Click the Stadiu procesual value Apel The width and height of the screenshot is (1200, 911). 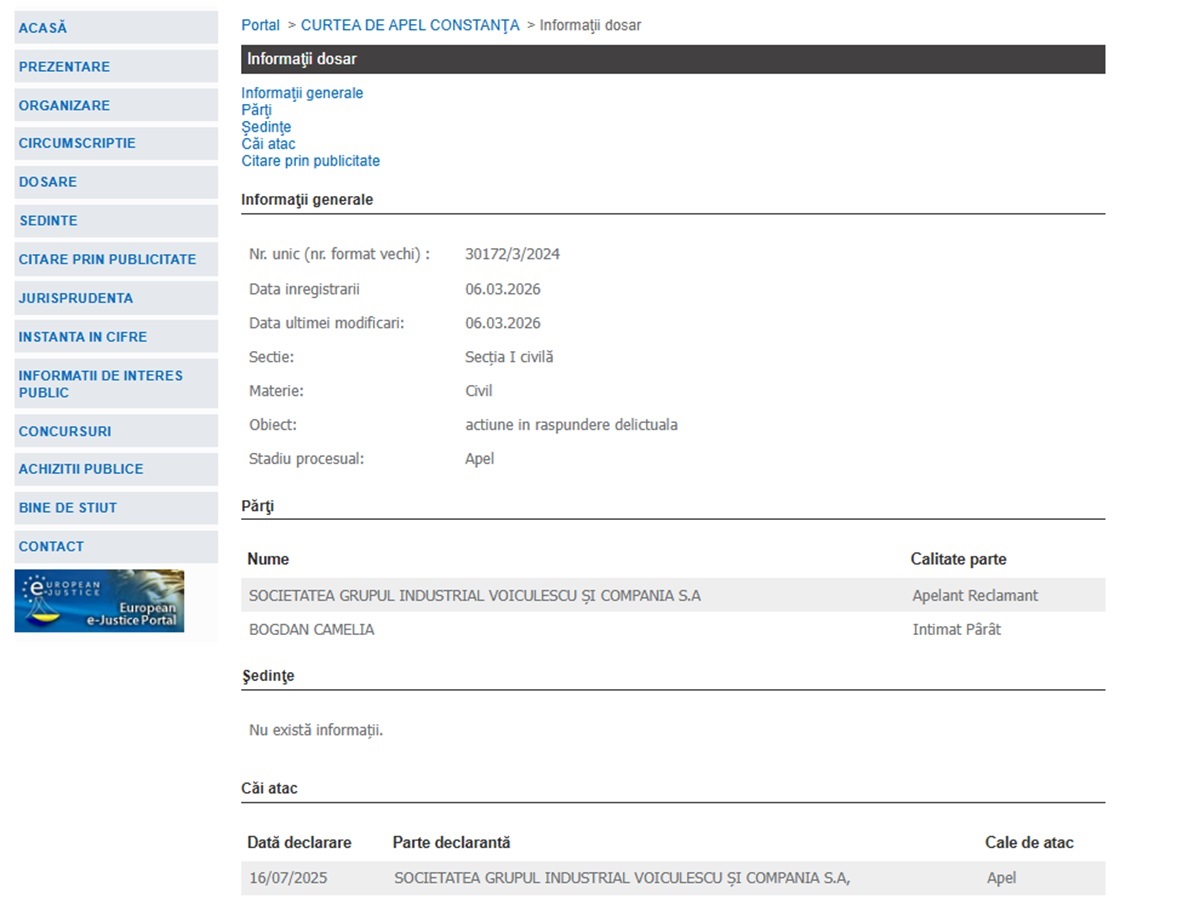click(480, 459)
